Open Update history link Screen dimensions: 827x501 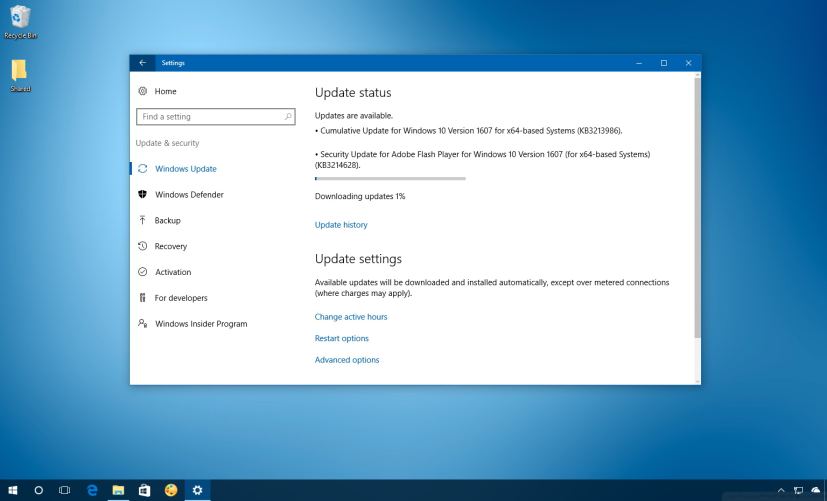[341, 225]
